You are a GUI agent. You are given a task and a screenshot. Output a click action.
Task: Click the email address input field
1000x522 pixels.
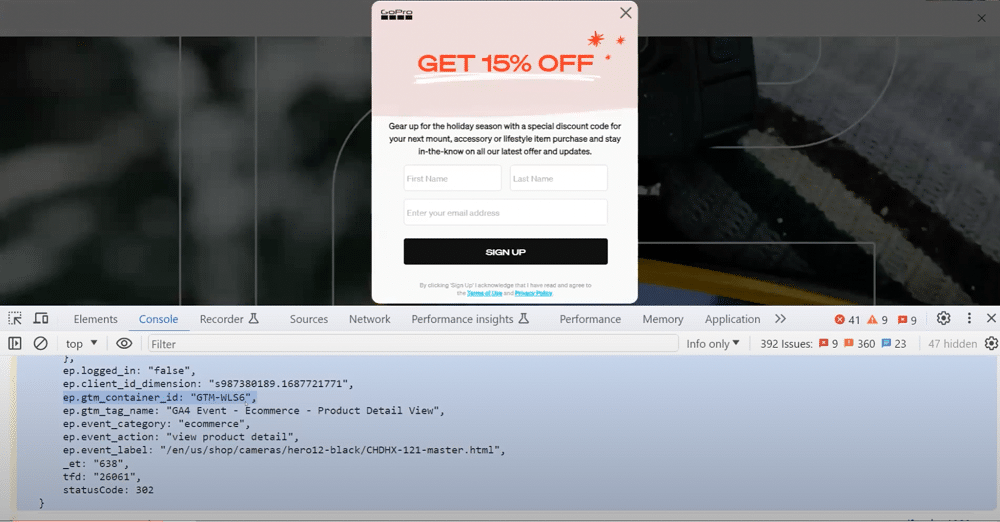coord(505,213)
